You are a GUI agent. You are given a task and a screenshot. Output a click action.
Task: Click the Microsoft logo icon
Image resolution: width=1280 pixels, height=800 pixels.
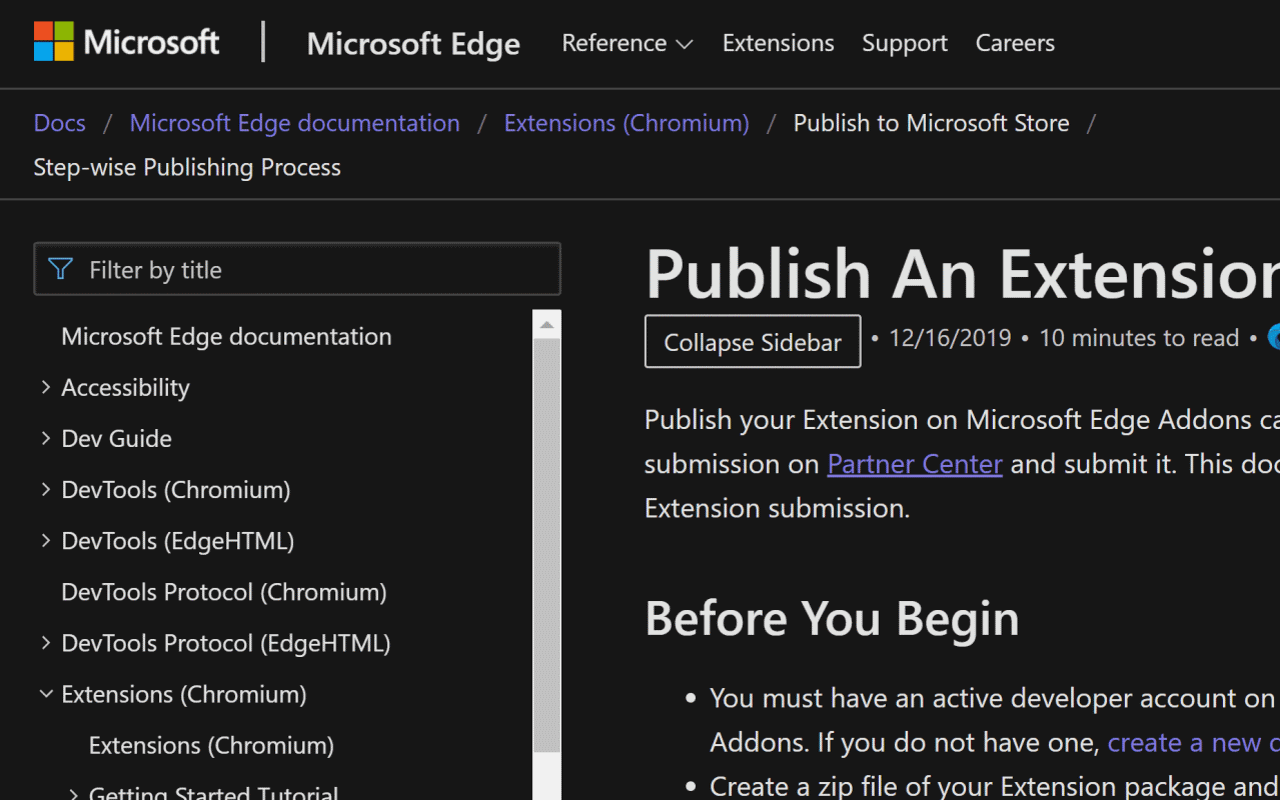(54, 42)
